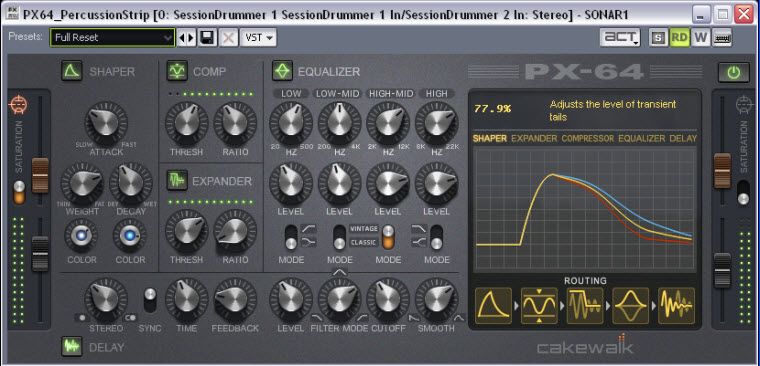Toggle the Comp module enable icon
The width and height of the screenshot is (760, 366).
point(177,71)
